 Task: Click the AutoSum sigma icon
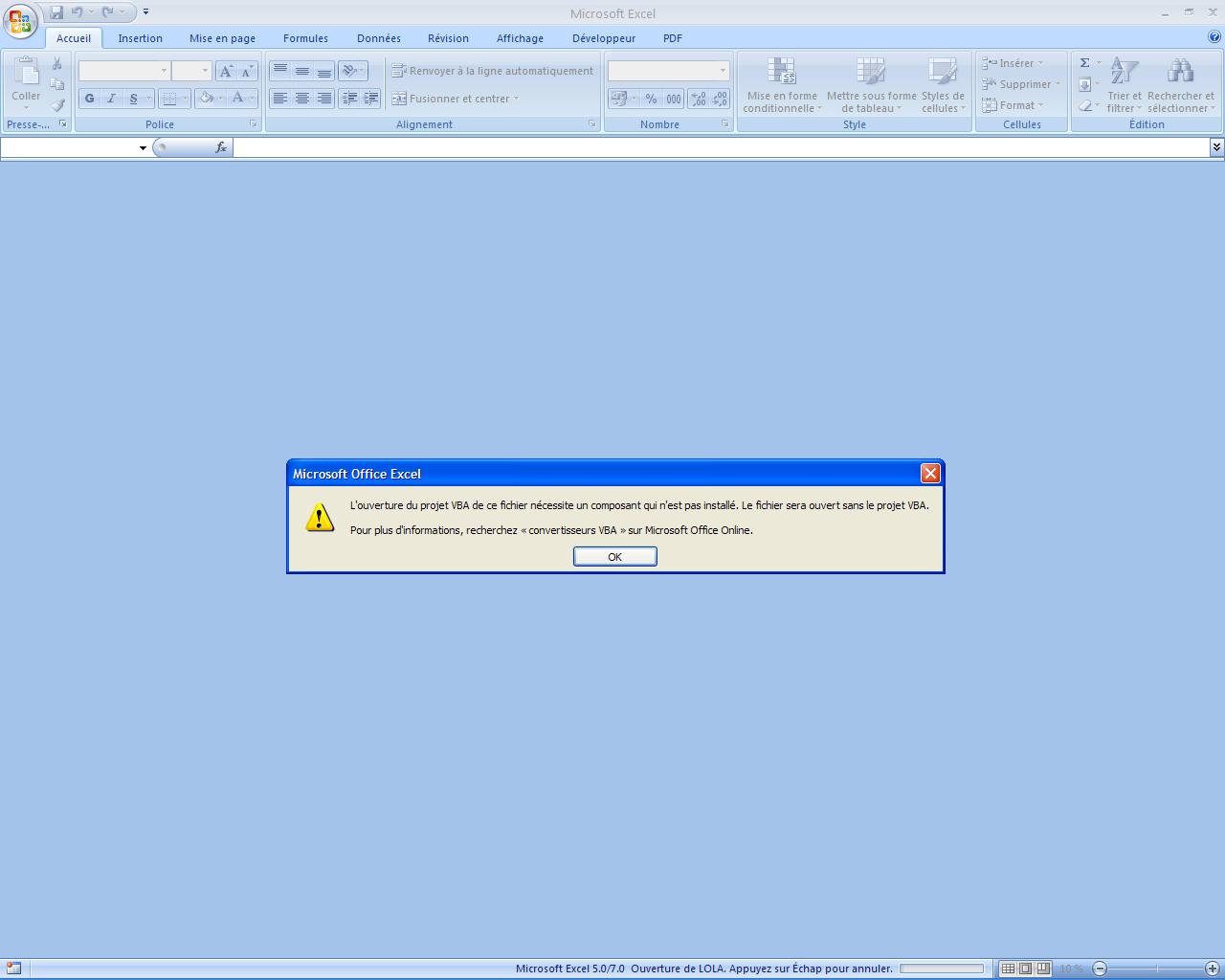tap(1085, 63)
